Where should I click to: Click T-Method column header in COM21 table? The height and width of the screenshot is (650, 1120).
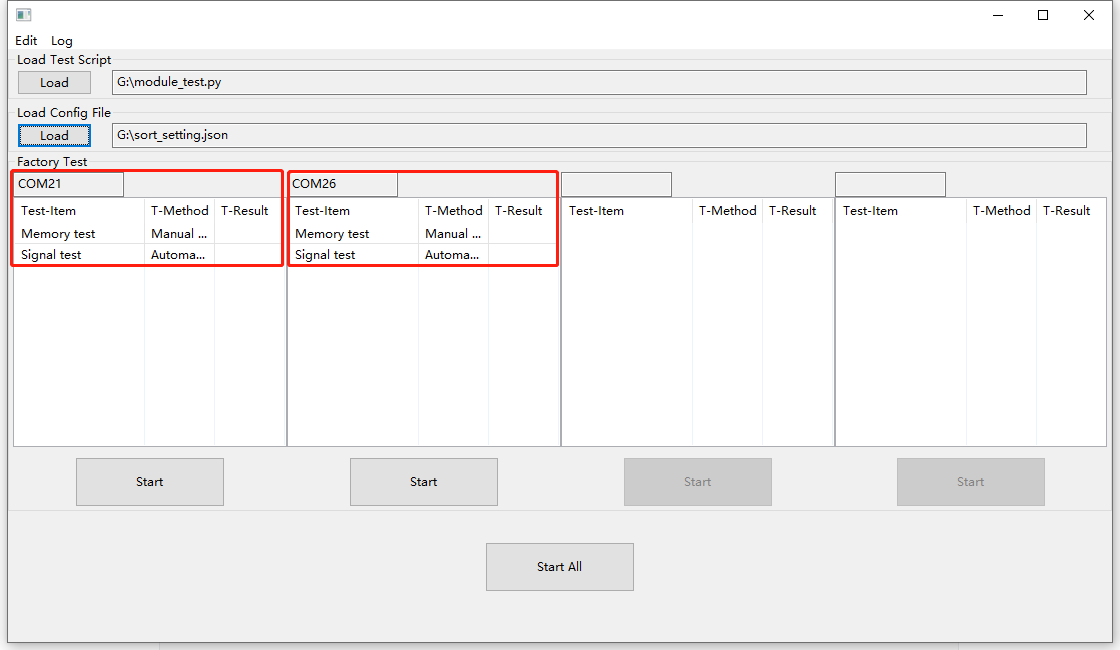click(180, 211)
